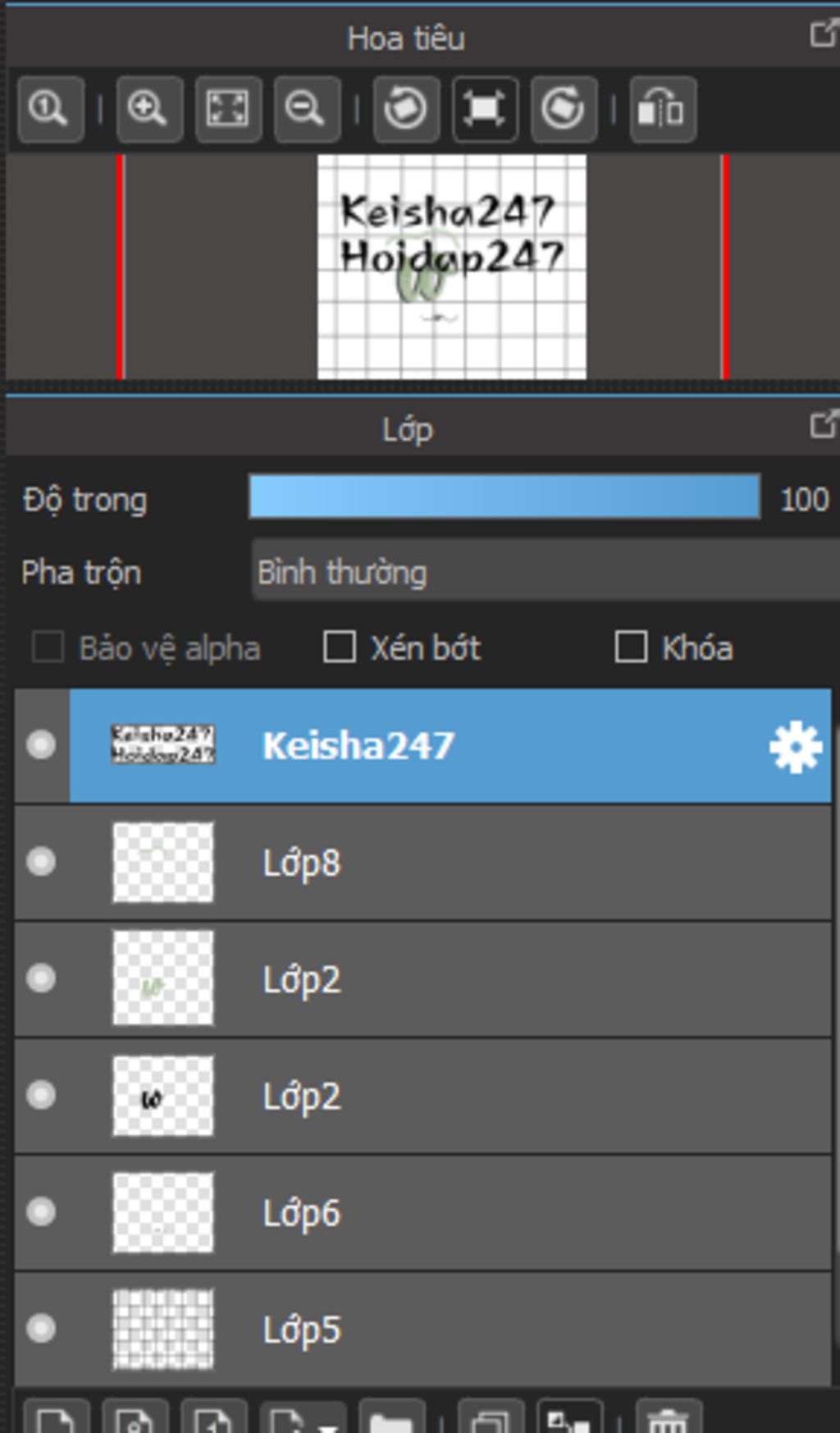This screenshot has width=840, height=1433.
Task: Reset navigator zoom to 100%
Action: 50,109
